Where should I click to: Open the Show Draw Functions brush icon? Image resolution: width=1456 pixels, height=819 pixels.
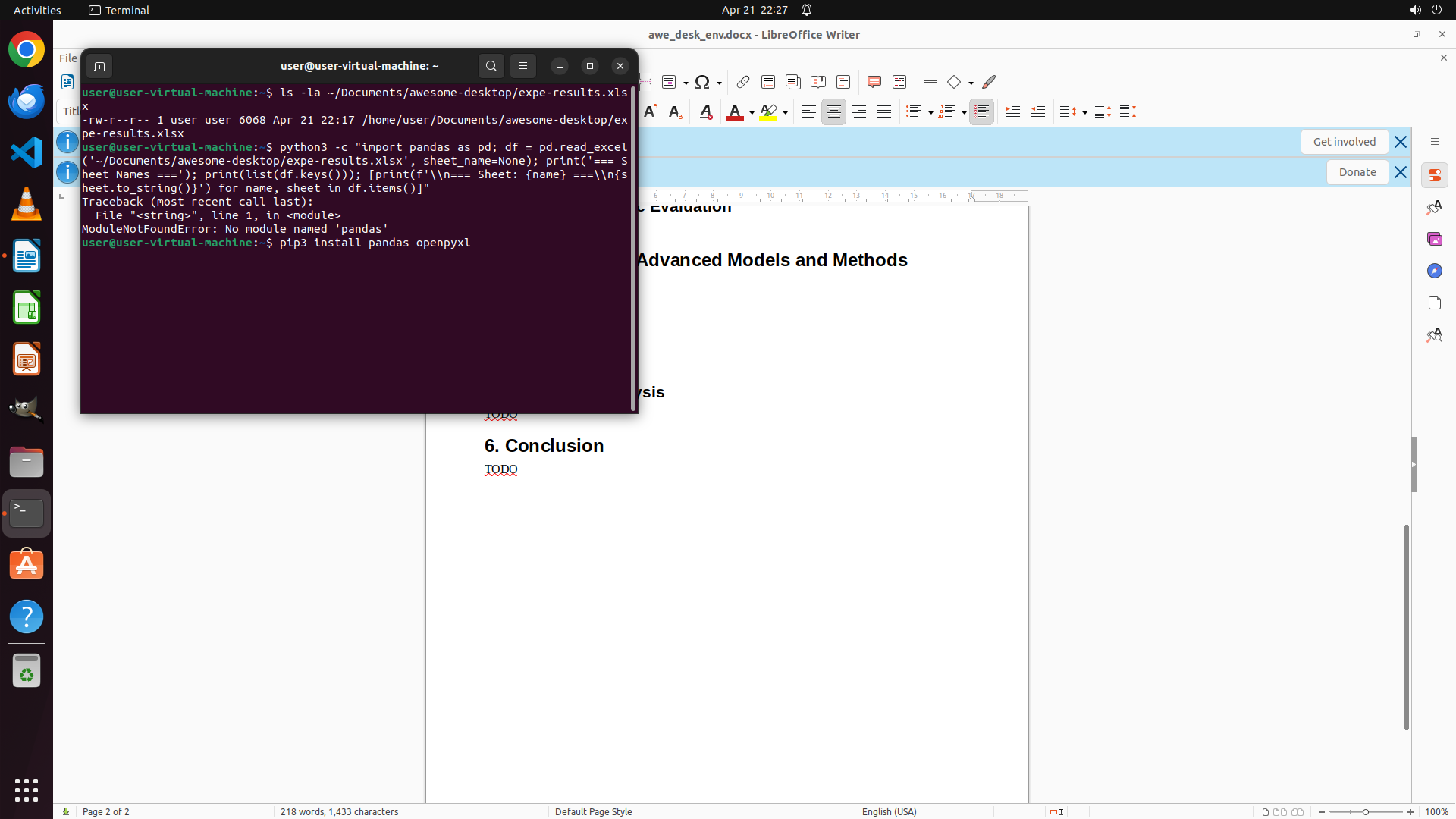pyautogui.click(x=989, y=82)
